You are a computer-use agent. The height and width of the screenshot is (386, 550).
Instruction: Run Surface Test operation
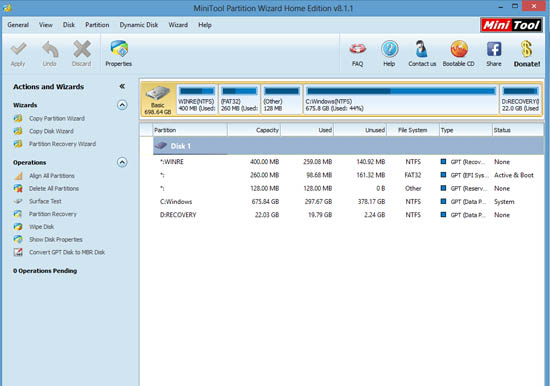(45, 201)
